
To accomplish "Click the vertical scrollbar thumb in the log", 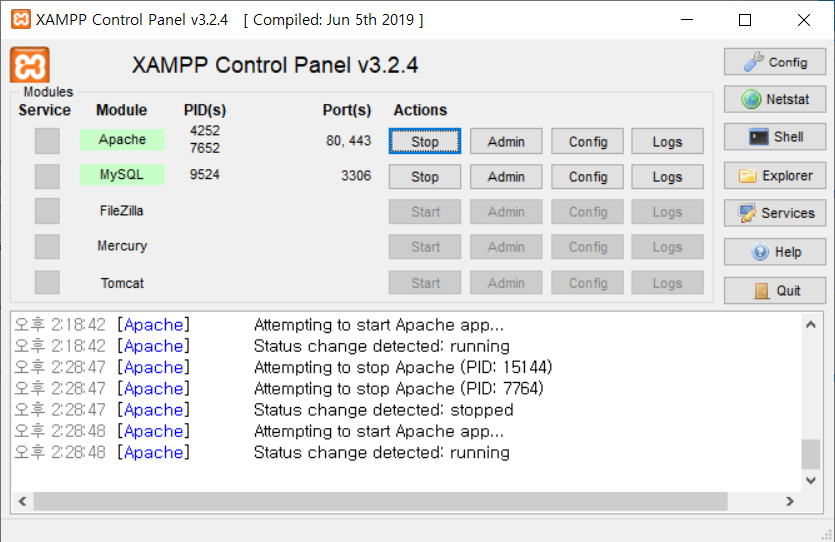I will coord(811,454).
